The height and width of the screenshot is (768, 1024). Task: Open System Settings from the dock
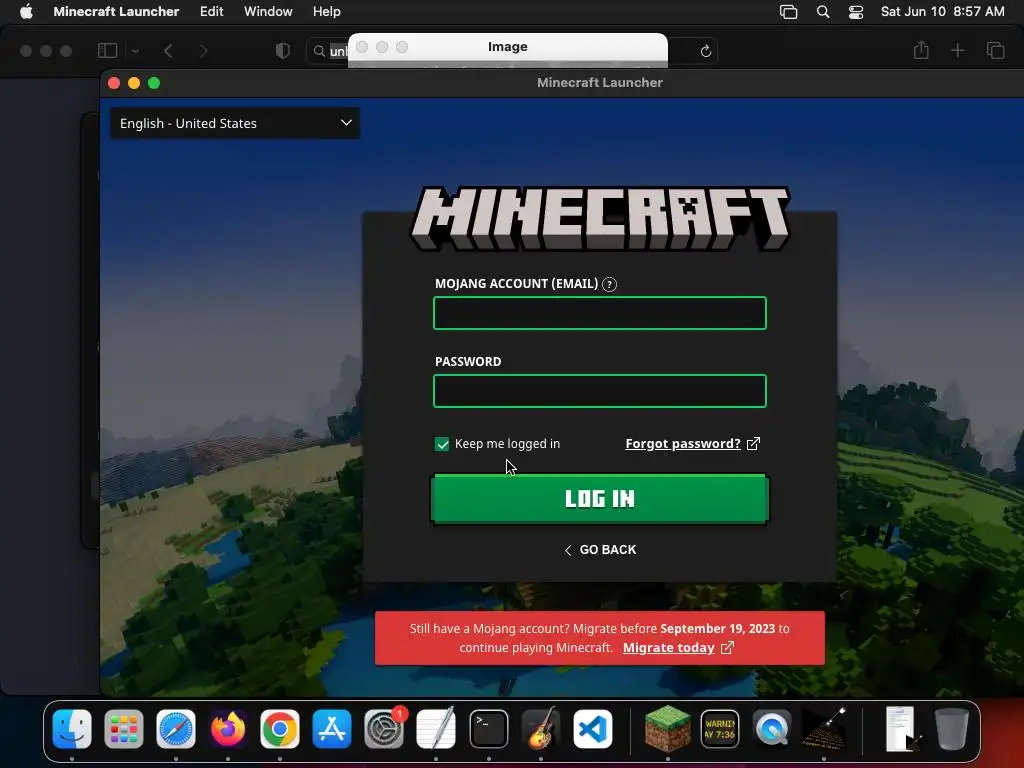[384, 729]
